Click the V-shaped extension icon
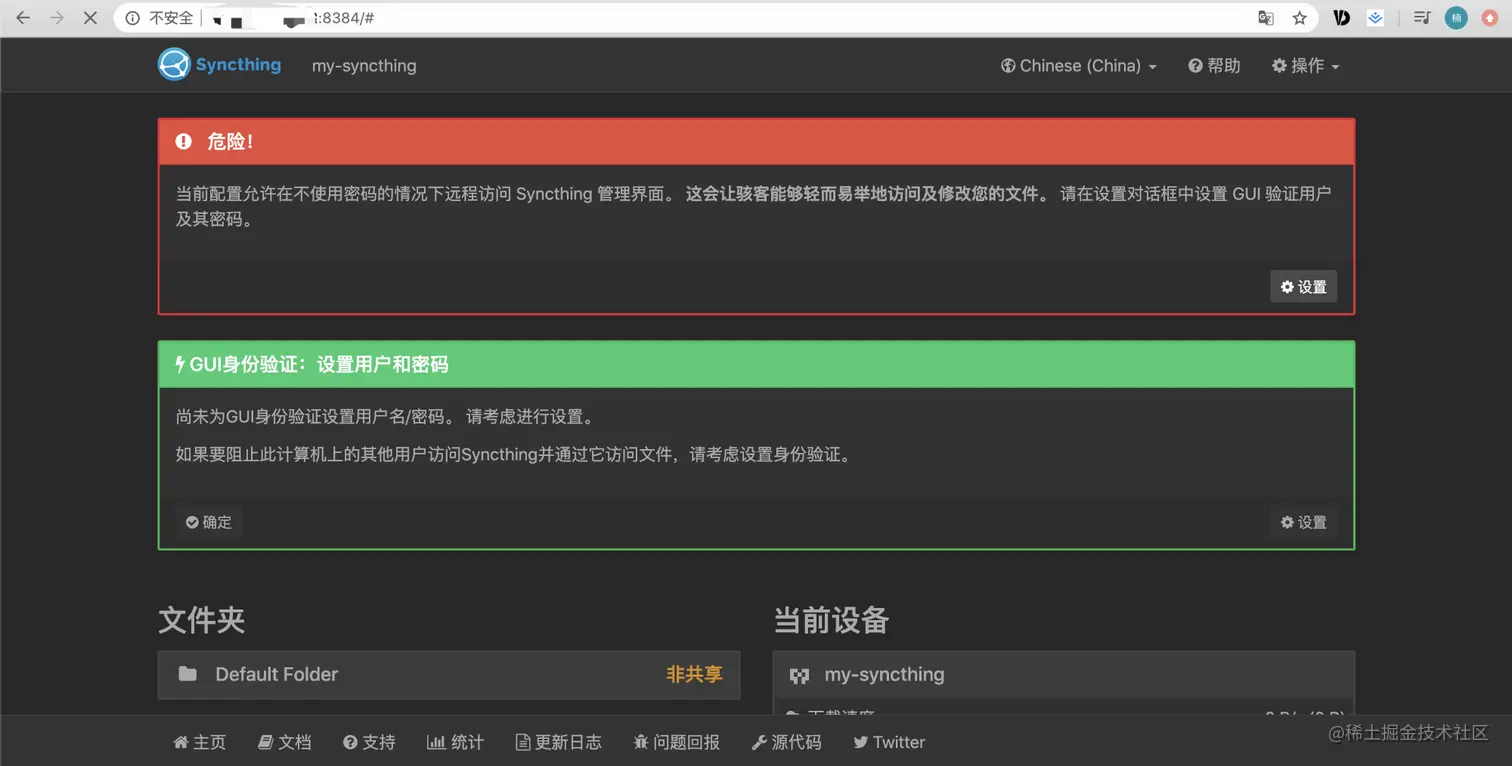This screenshot has width=1512, height=766. click(1343, 18)
